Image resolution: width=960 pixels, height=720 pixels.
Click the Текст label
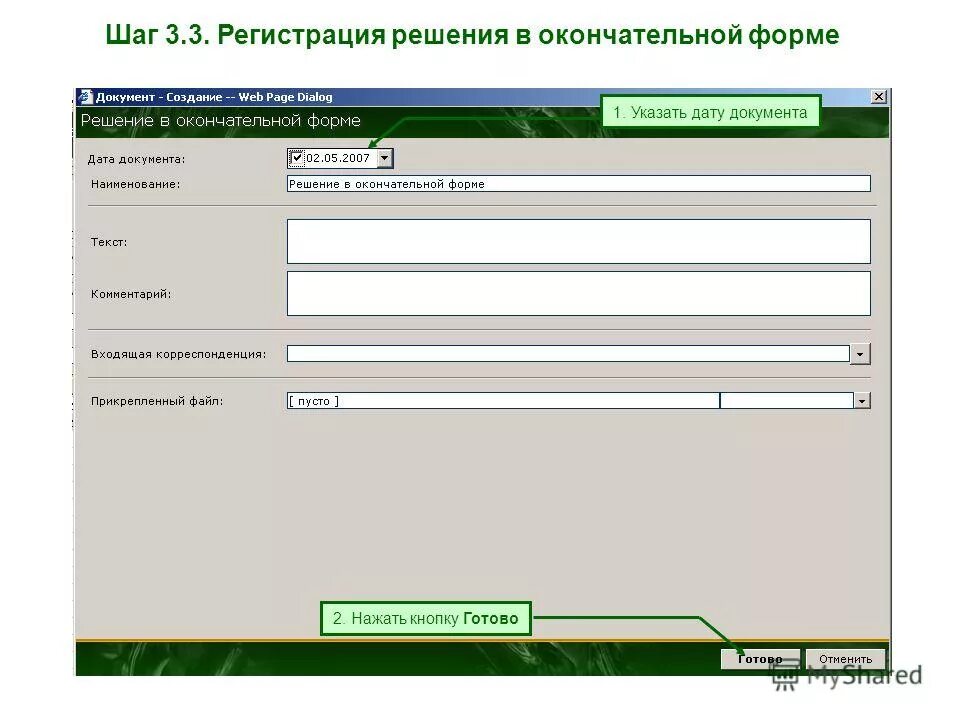(x=109, y=242)
